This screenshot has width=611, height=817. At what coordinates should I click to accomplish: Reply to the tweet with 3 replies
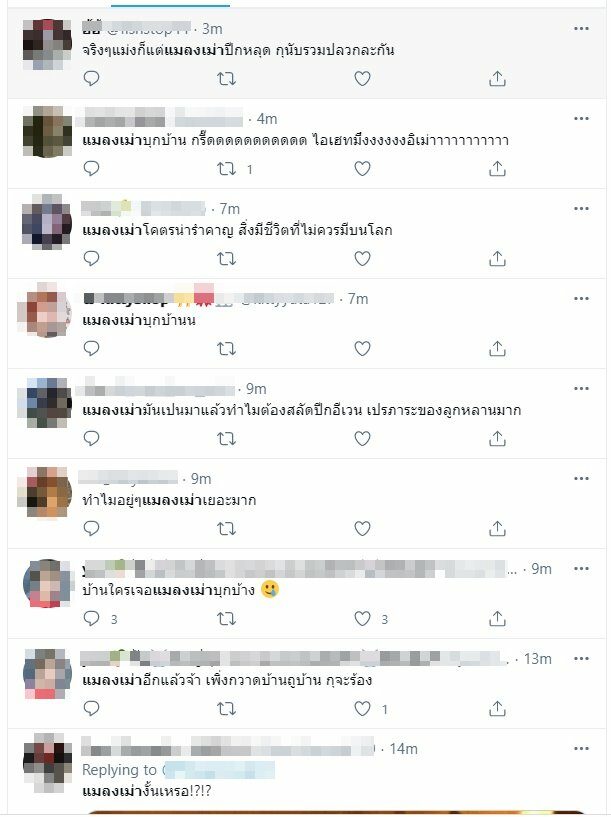point(92,618)
